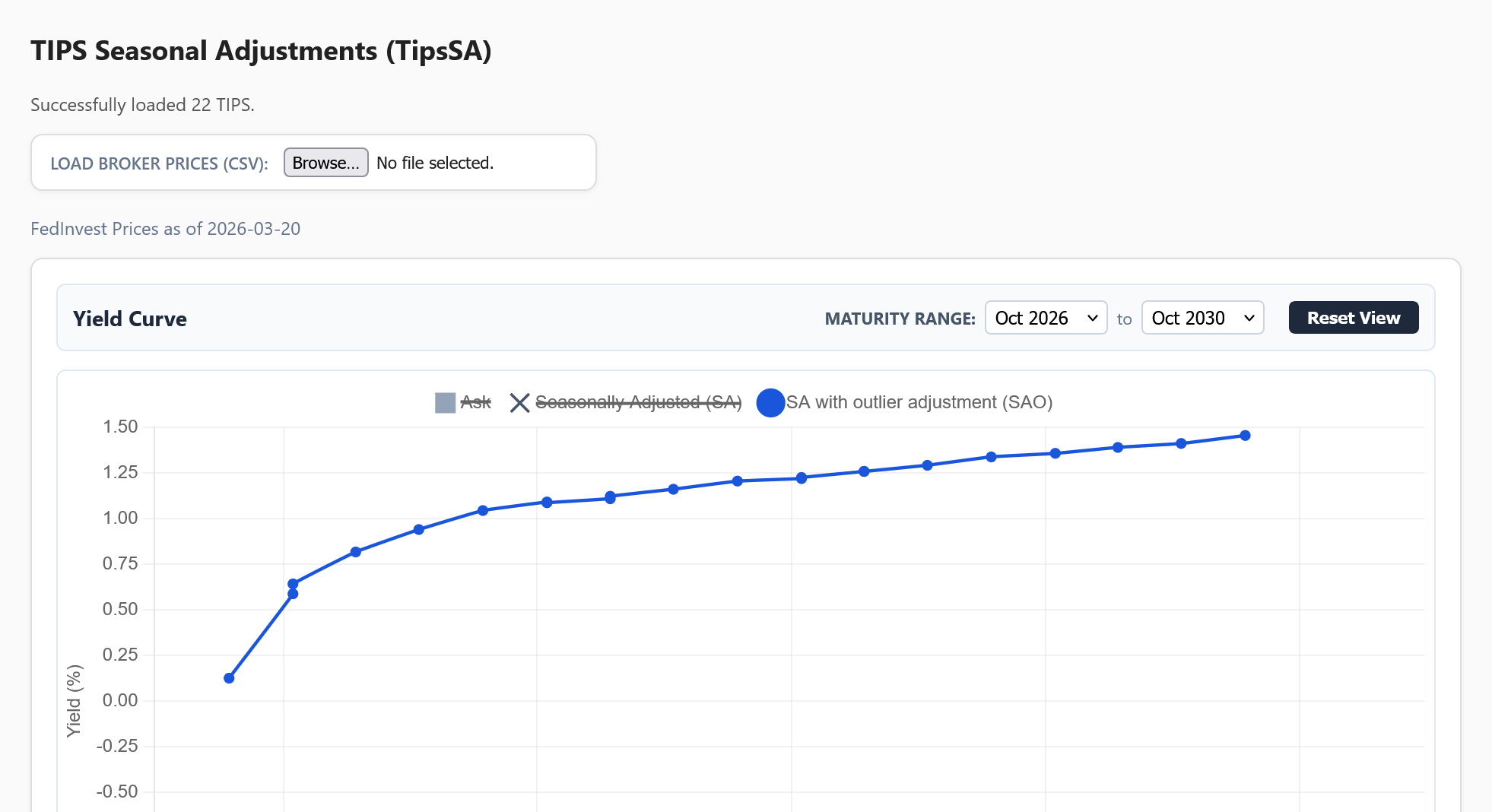Click the No file selected text field
This screenshot has width=1492, height=812.
(x=435, y=163)
